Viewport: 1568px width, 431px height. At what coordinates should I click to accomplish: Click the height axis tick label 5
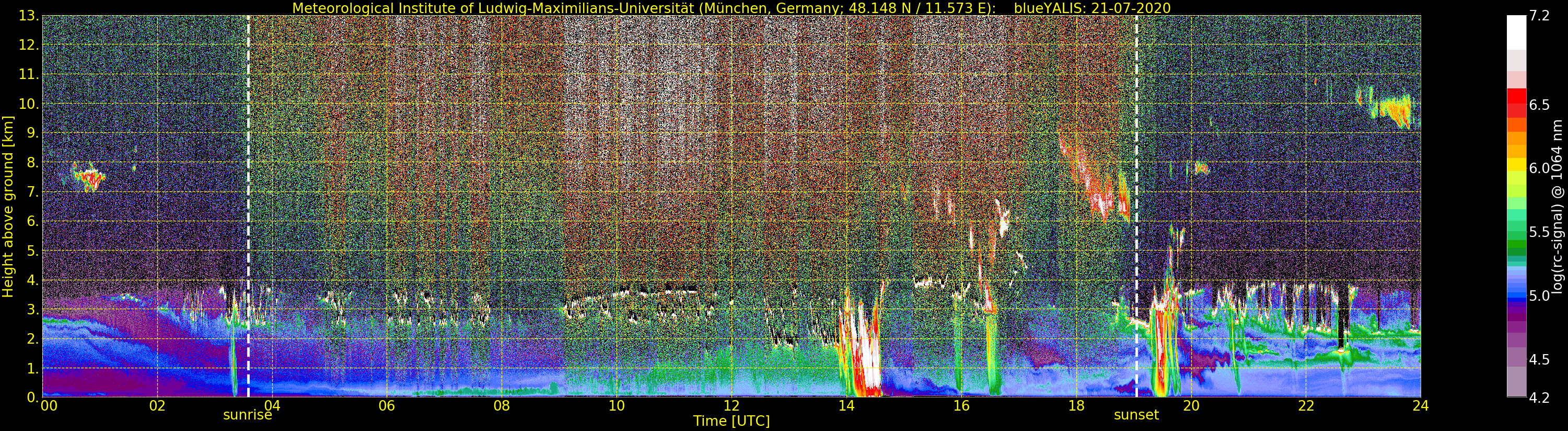pos(33,251)
